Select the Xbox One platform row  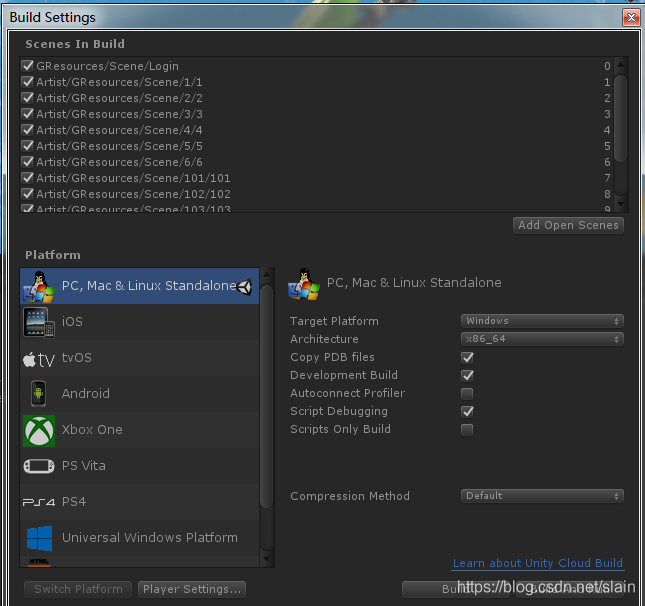coord(139,430)
